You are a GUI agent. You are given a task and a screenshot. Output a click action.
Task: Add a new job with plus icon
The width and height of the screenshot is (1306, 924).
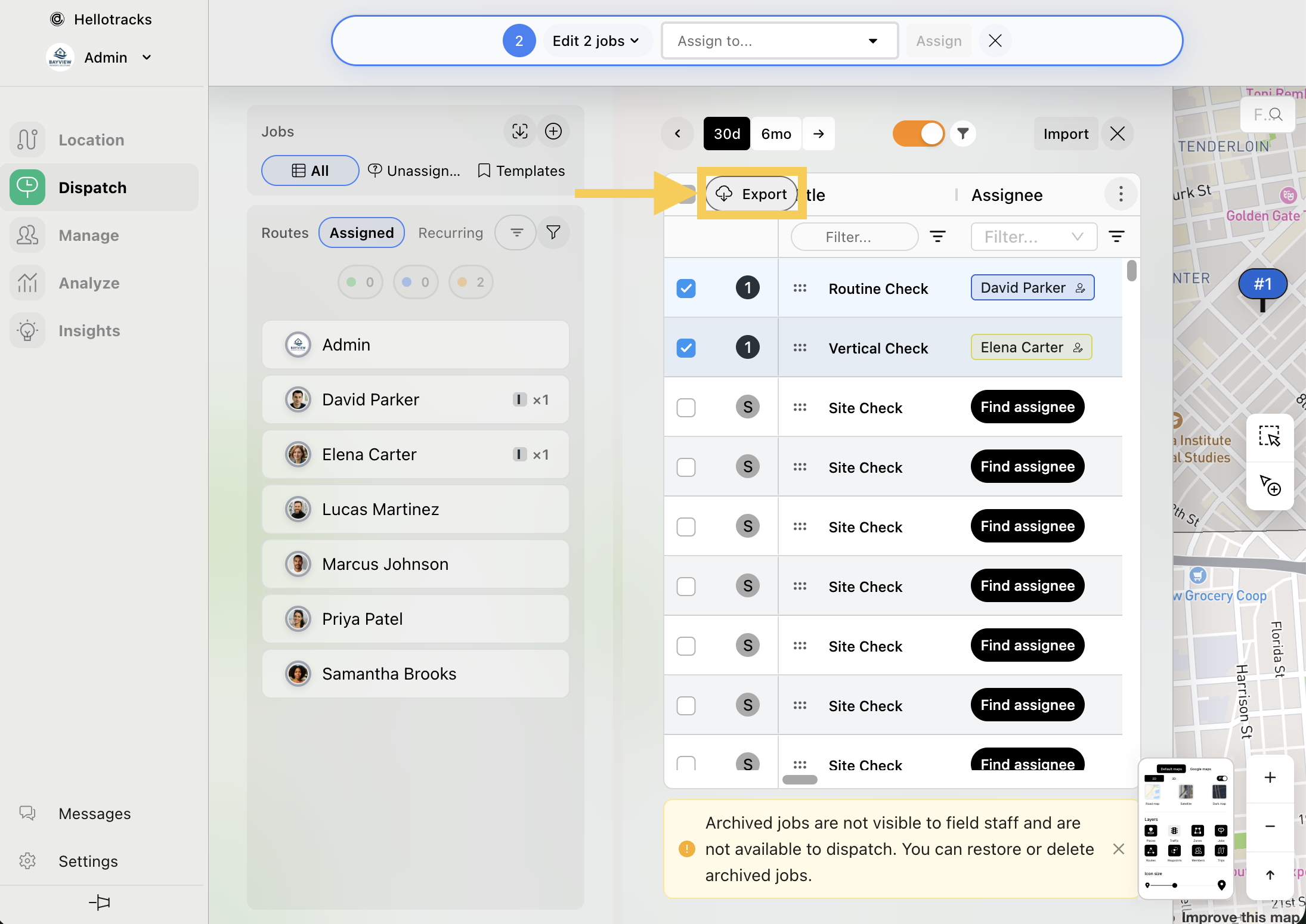553,131
